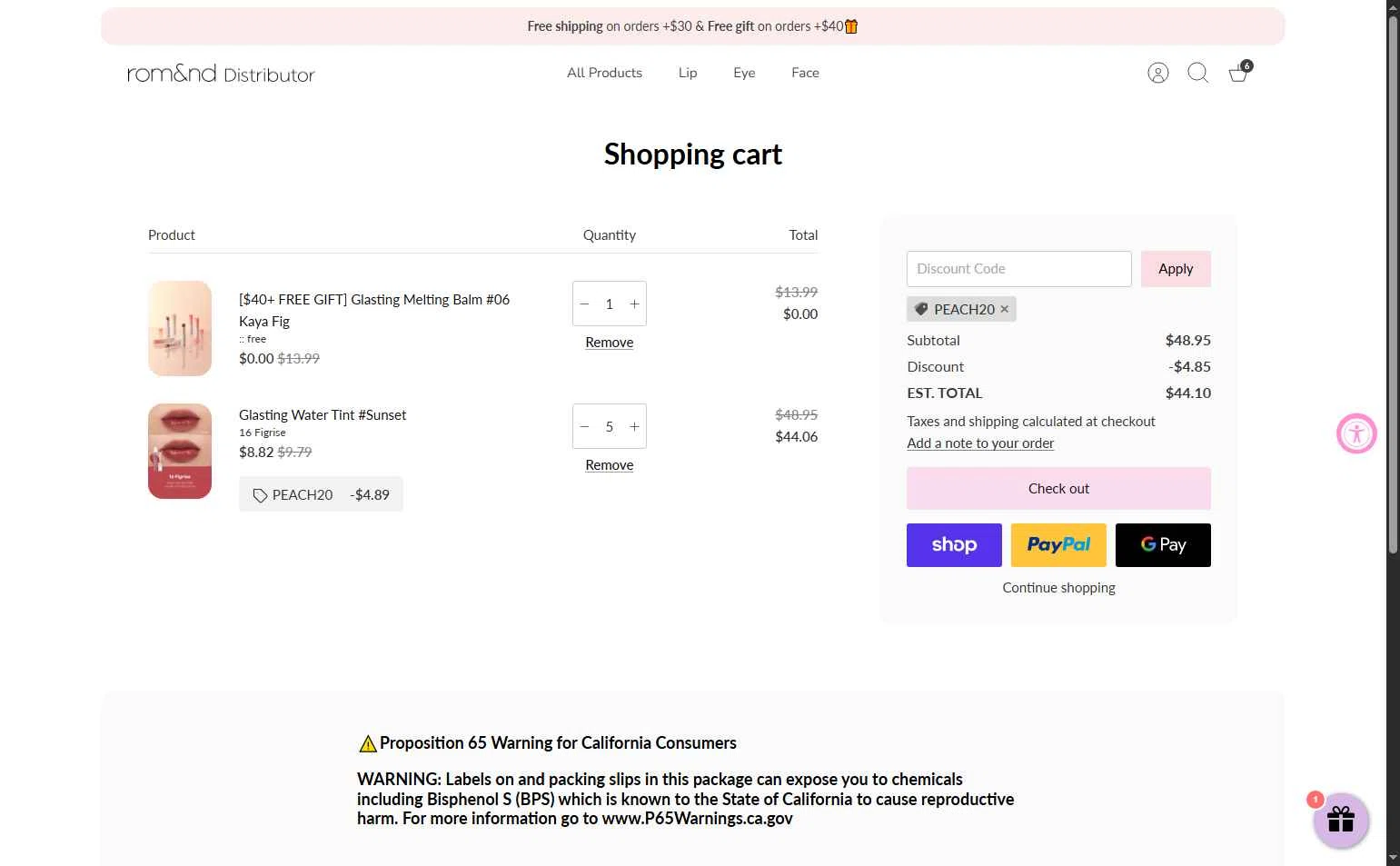
Task: Open the Lip menu
Action: (x=688, y=73)
